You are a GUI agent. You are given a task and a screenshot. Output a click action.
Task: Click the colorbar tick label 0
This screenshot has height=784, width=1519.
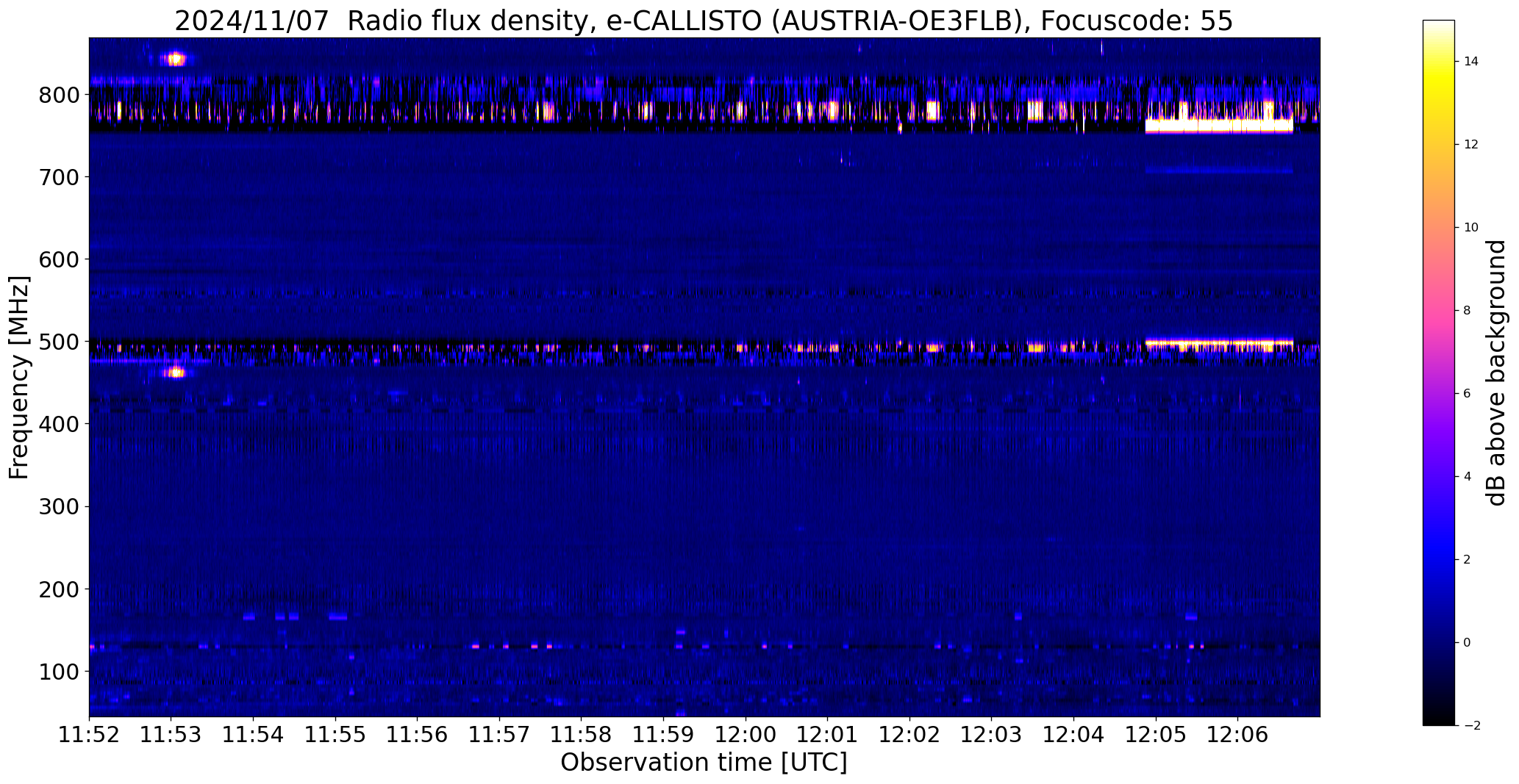[1467, 643]
